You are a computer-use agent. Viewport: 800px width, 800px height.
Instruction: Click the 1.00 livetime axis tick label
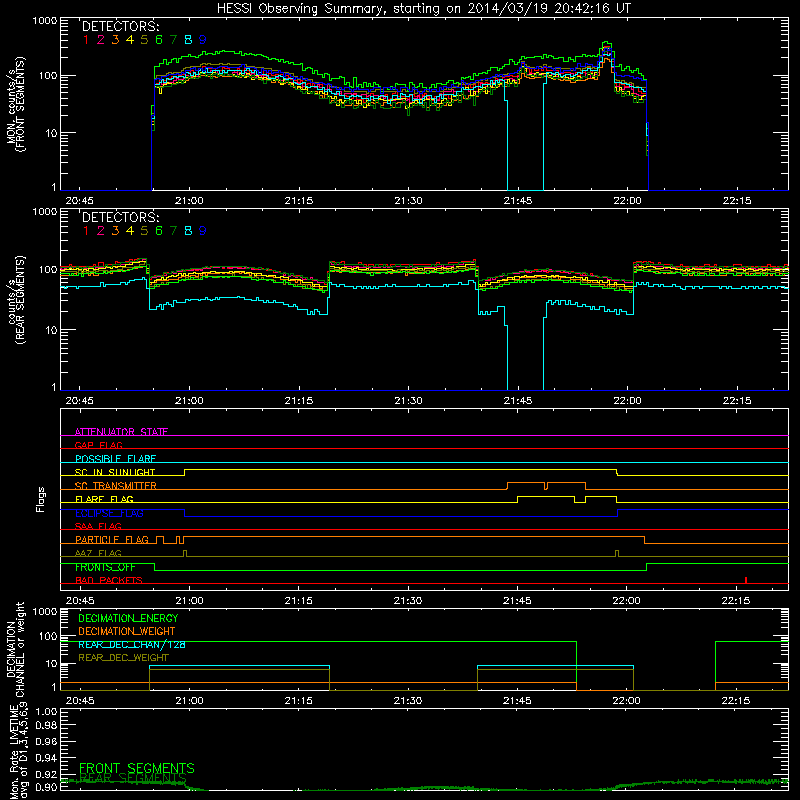(46, 712)
